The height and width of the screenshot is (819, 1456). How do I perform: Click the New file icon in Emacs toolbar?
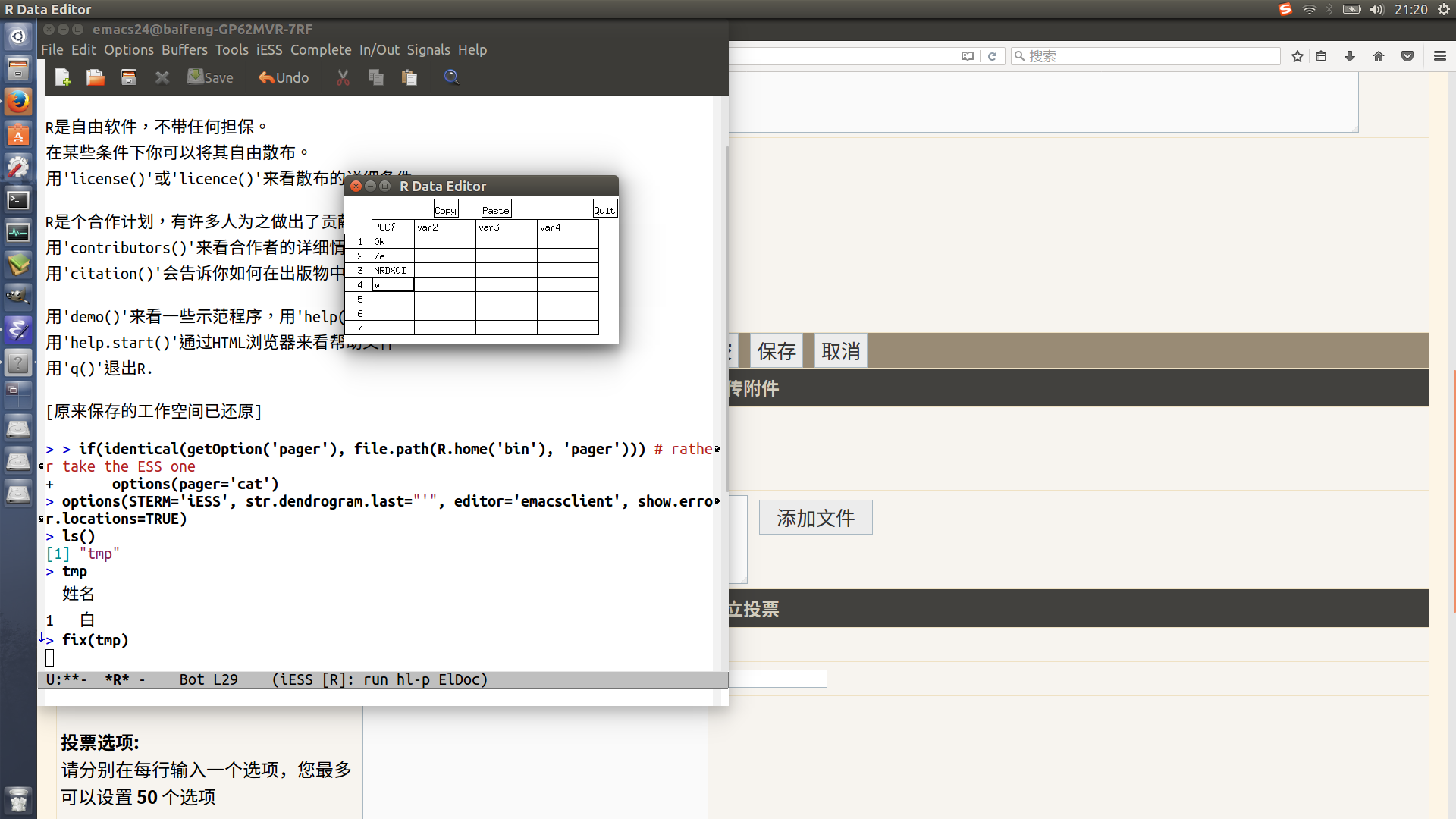[x=63, y=77]
